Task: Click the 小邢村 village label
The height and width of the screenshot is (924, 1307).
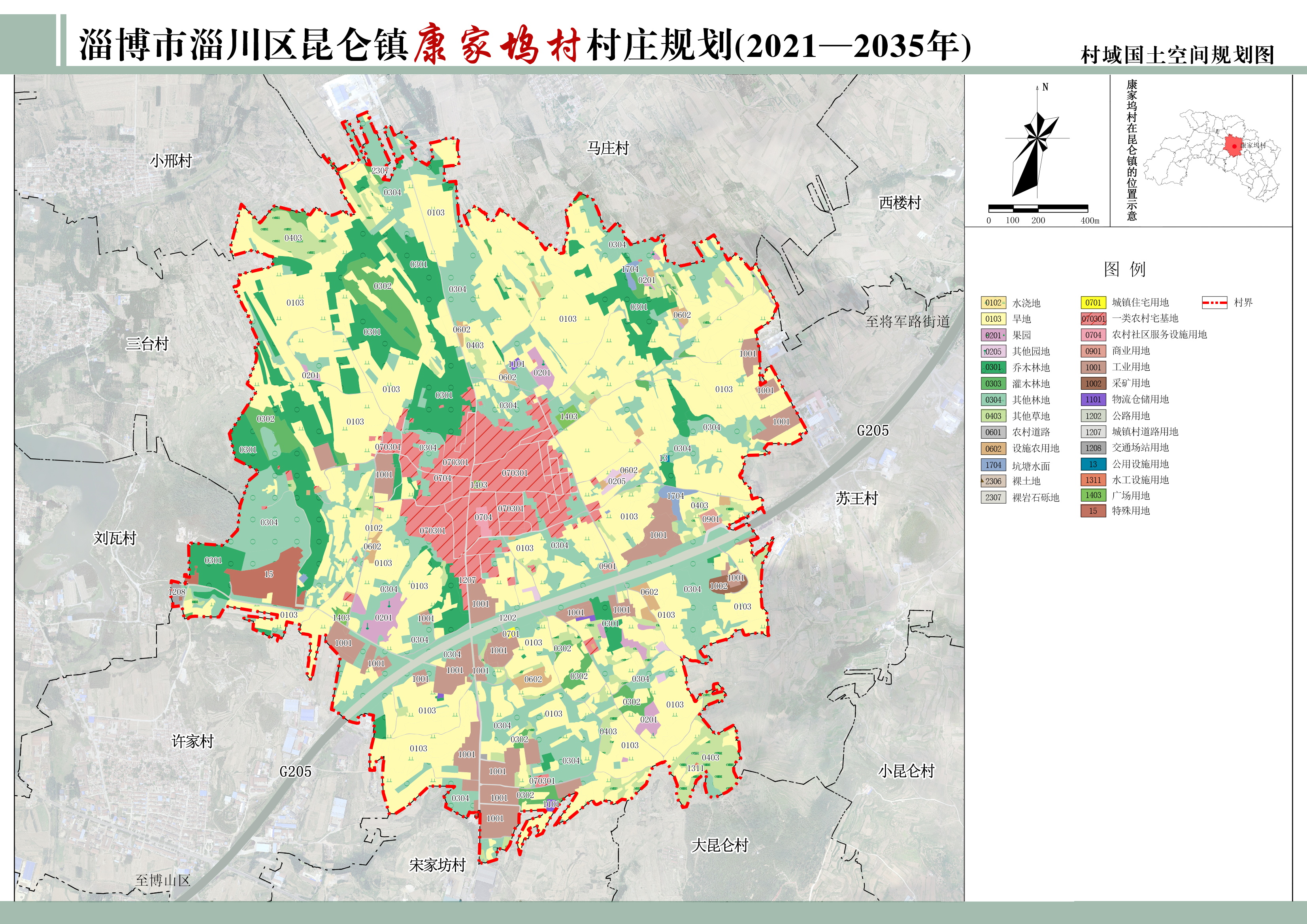Action: coord(171,161)
